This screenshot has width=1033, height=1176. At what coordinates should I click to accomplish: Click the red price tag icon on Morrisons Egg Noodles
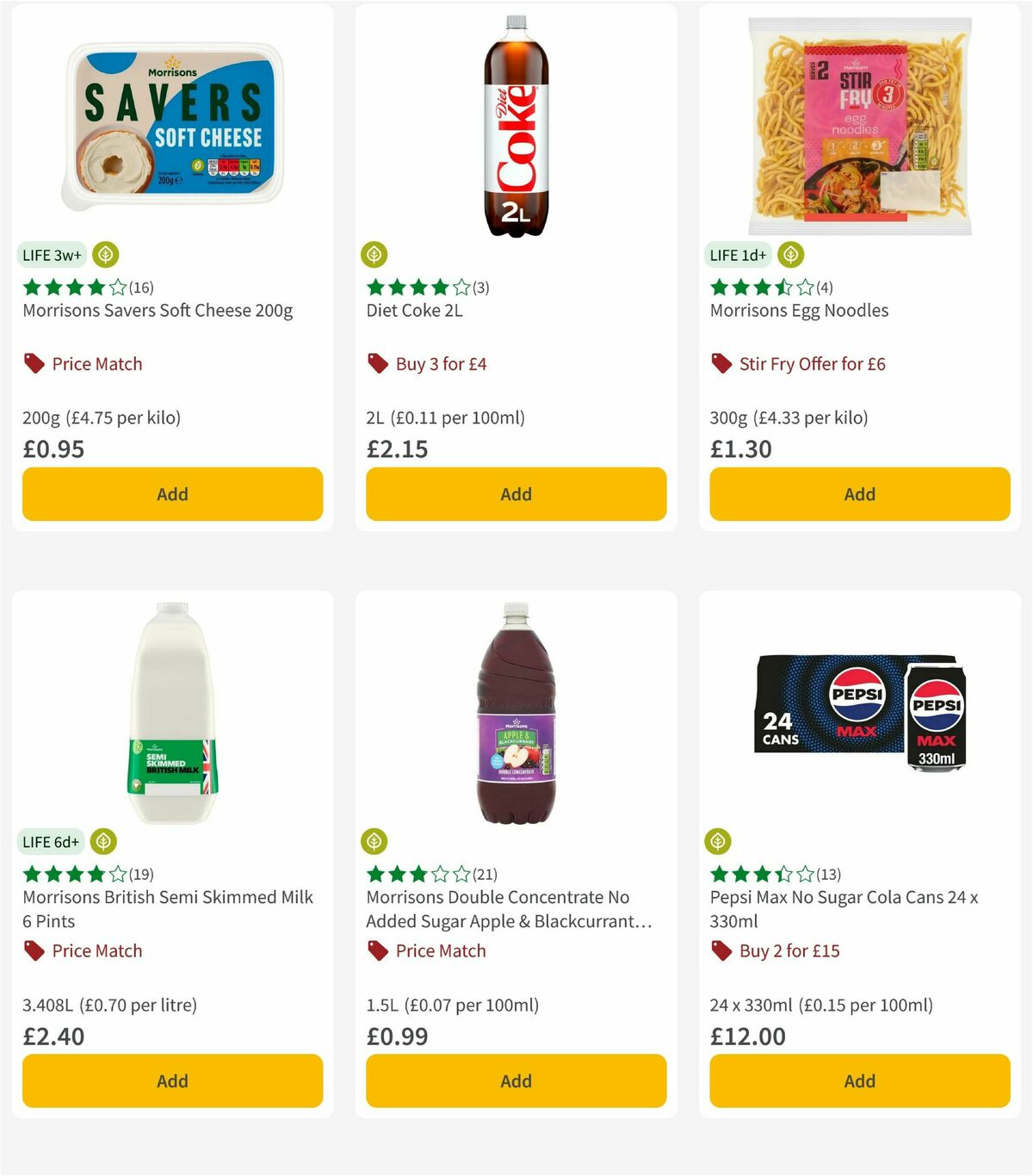(x=721, y=363)
